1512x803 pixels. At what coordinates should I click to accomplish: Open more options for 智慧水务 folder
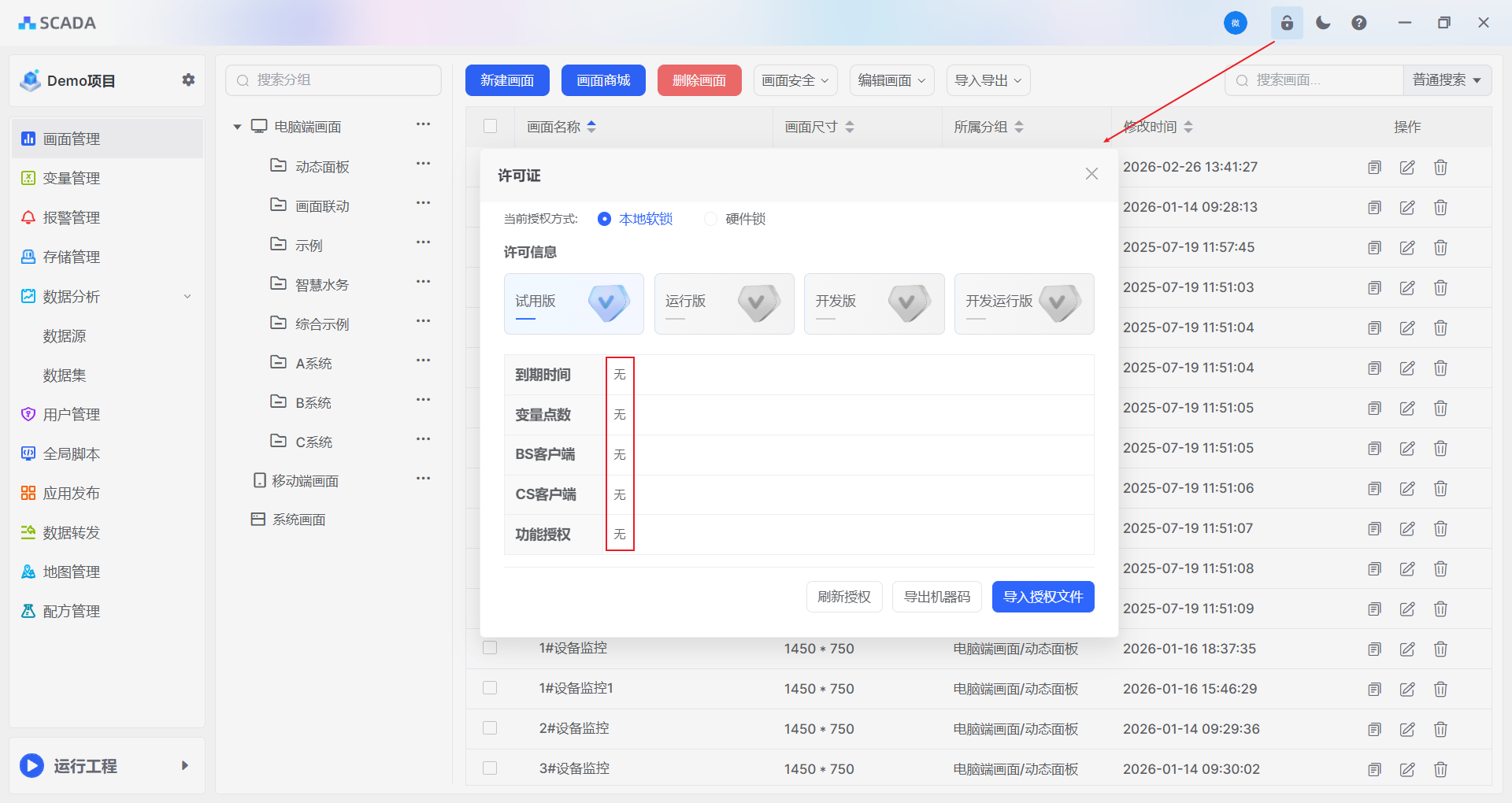click(424, 282)
